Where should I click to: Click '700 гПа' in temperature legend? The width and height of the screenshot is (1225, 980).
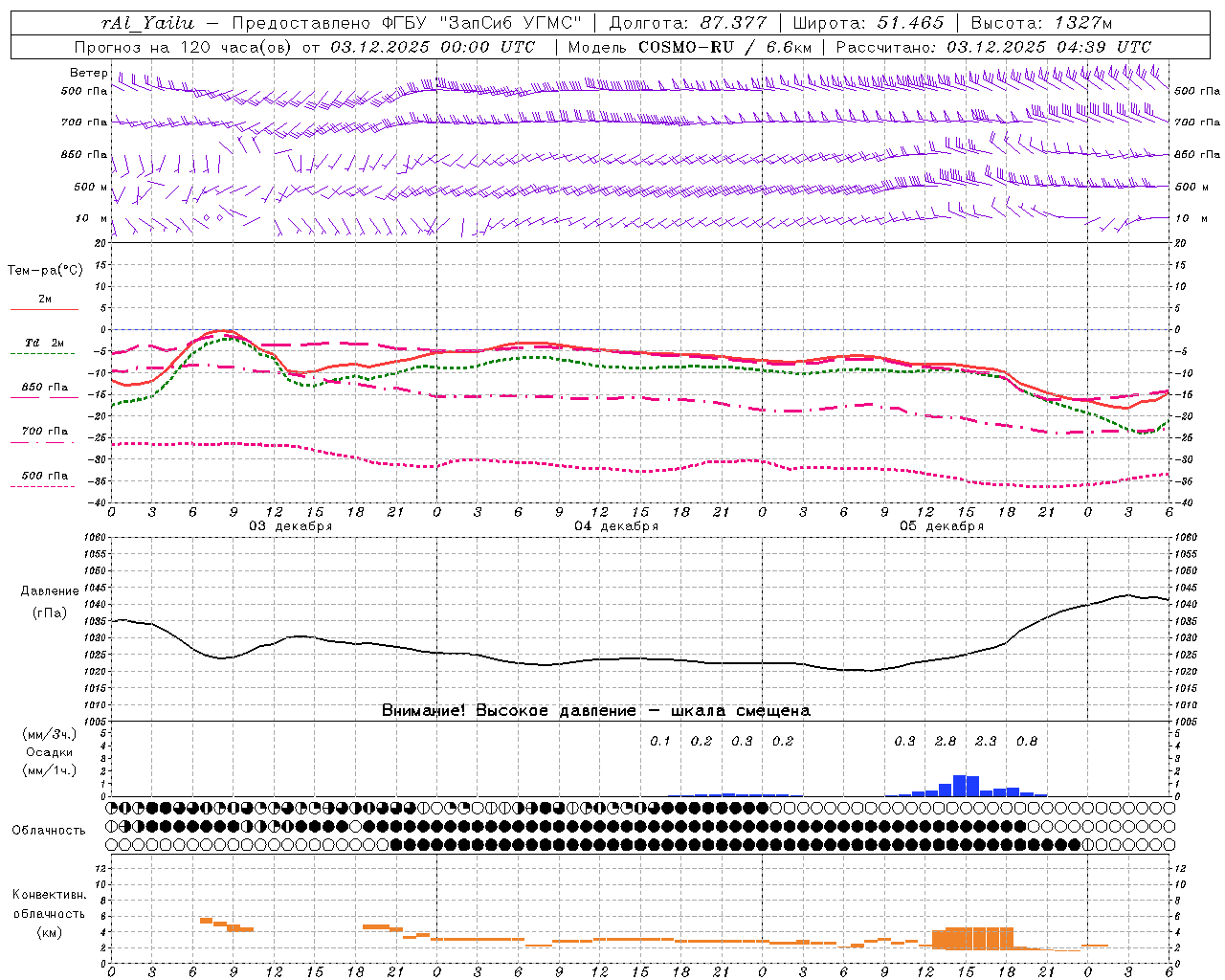pyautogui.click(x=45, y=432)
